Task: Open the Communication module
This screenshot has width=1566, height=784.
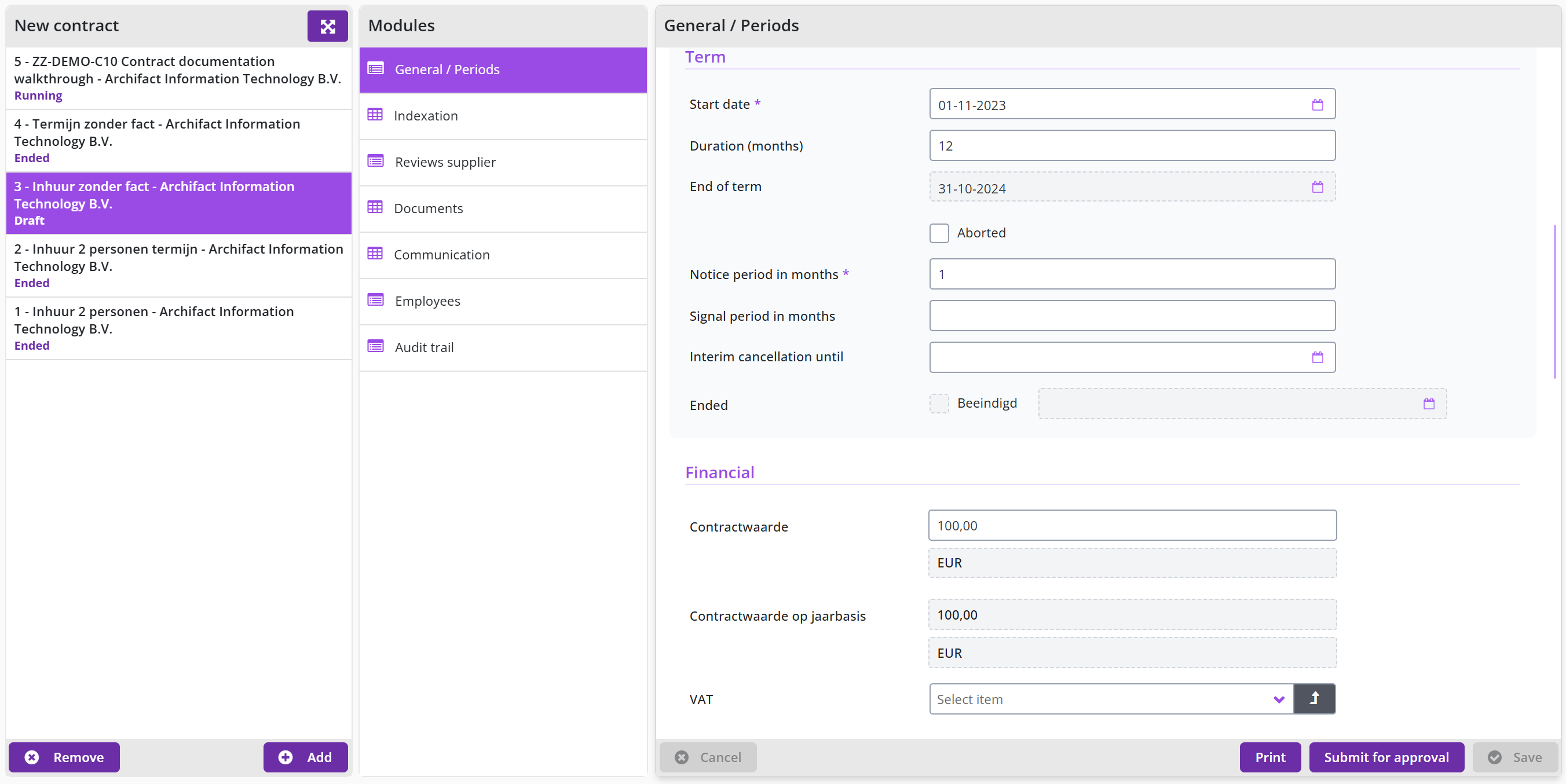Action: click(x=503, y=255)
